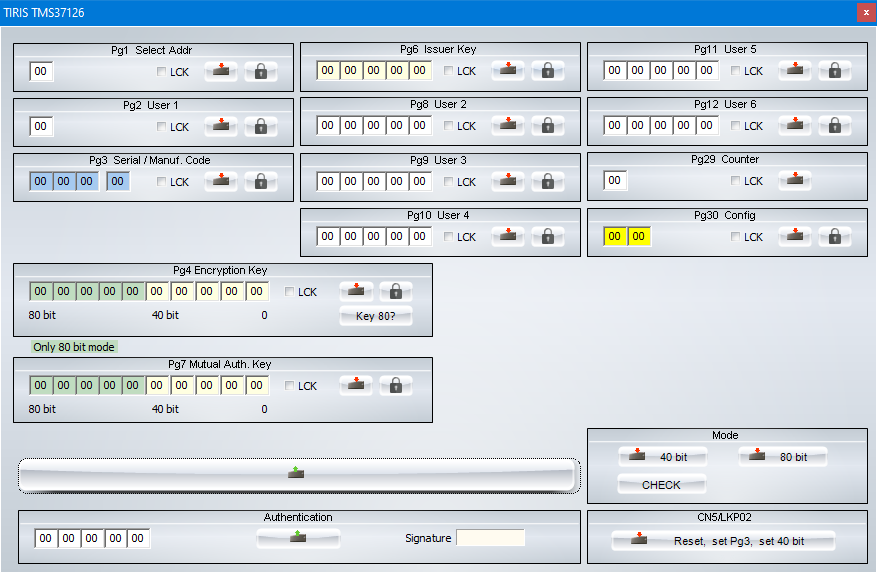Click the write icon for Pg29 Counter
This screenshot has width=877, height=573.
click(x=795, y=180)
